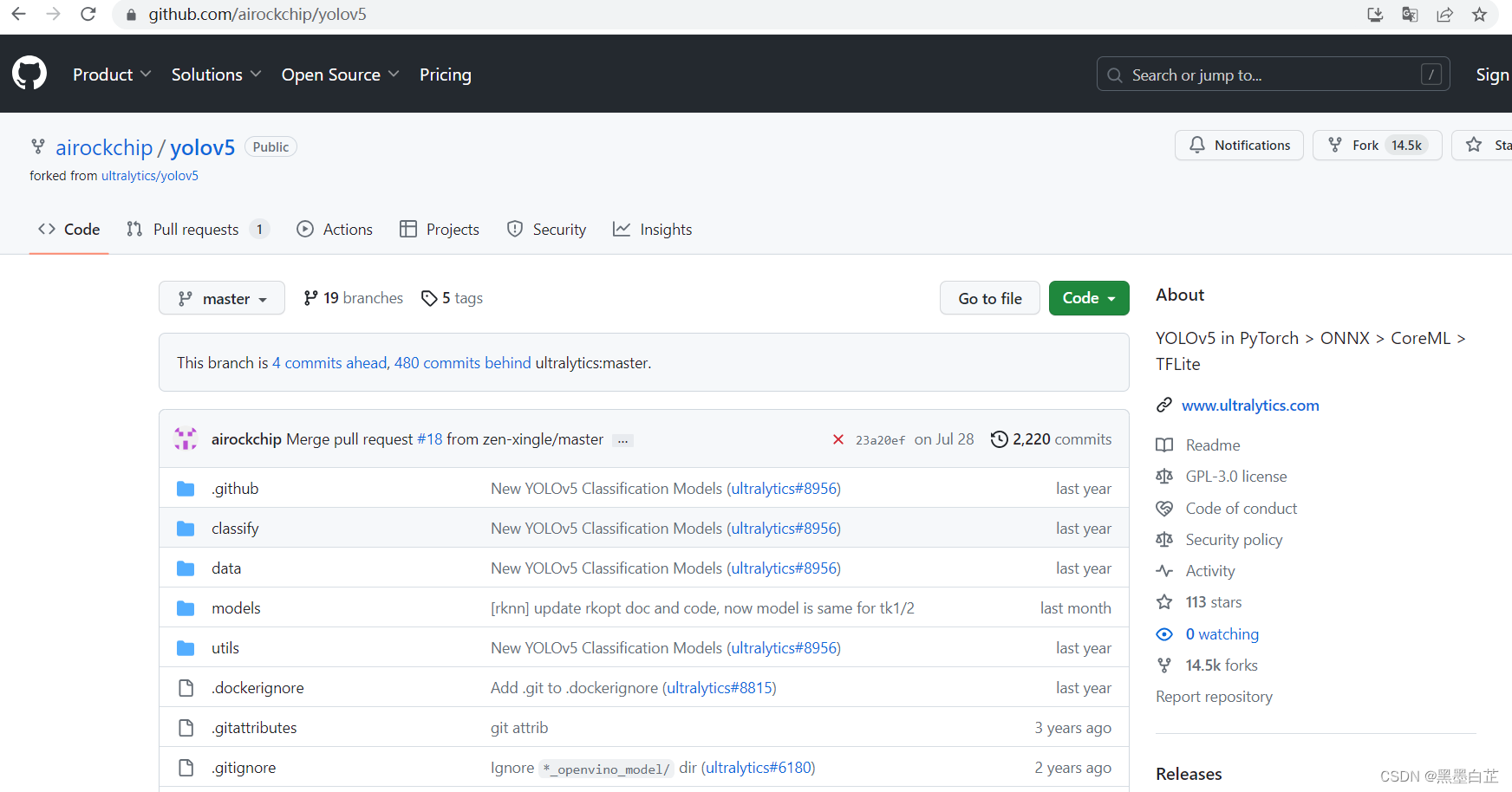The height and width of the screenshot is (792, 1512).
Task: Open the yolov5 repository name link
Action: (x=203, y=147)
